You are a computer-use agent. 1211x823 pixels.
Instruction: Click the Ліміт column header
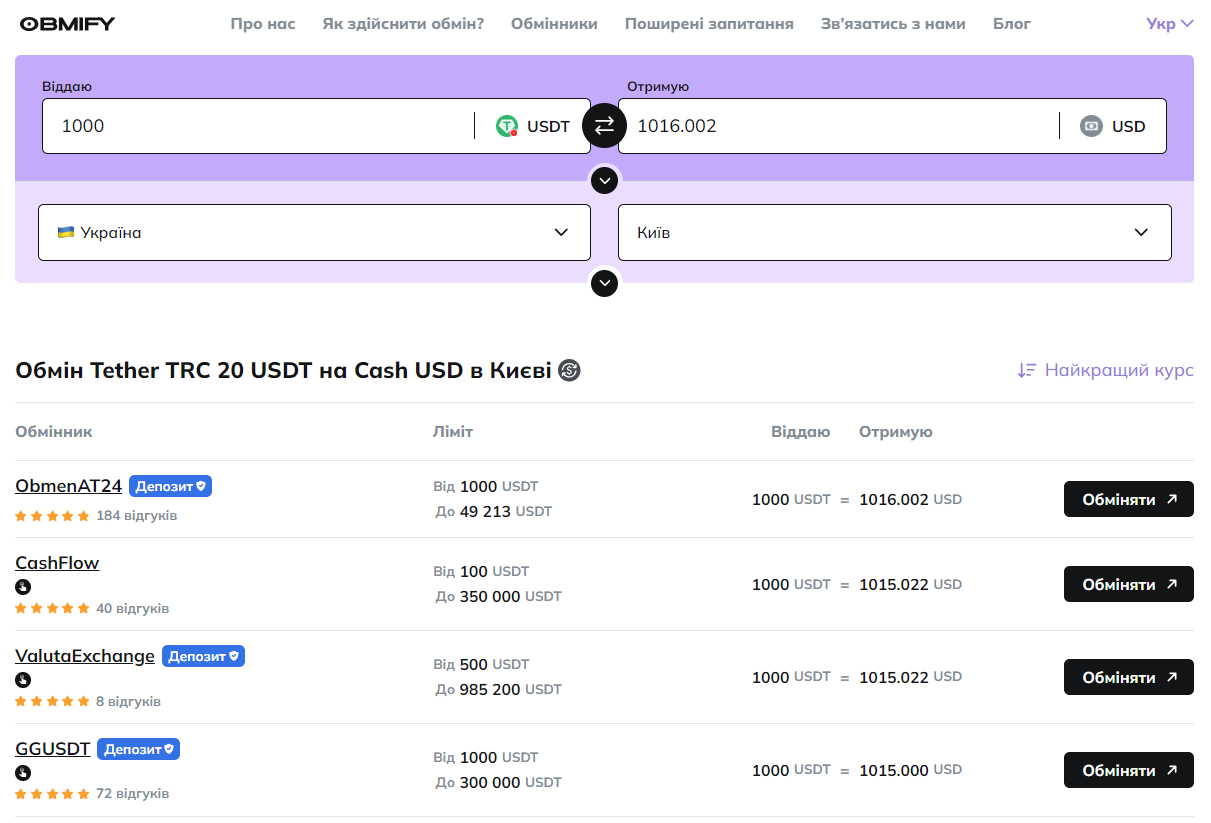453,432
